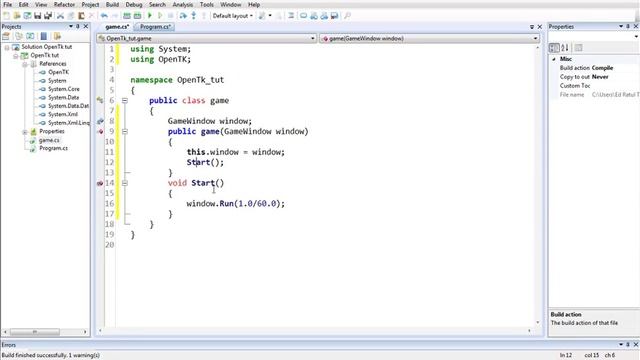Click the Paste clipboard icon
This screenshot has height=360, width=640.
click(x=81, y=16)
